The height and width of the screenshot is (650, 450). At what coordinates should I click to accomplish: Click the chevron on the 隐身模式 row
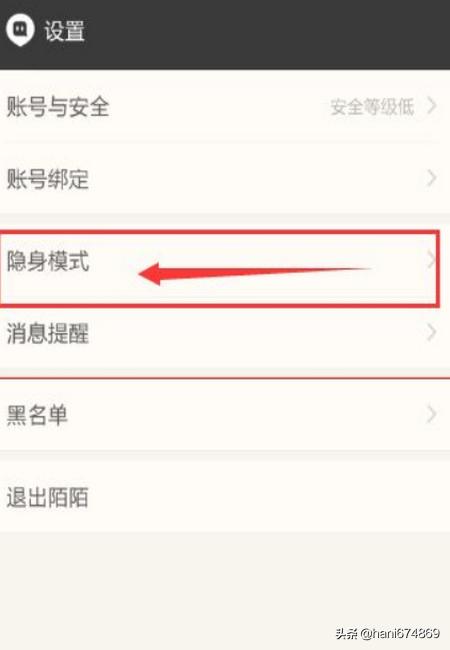(x=431, y=261)
